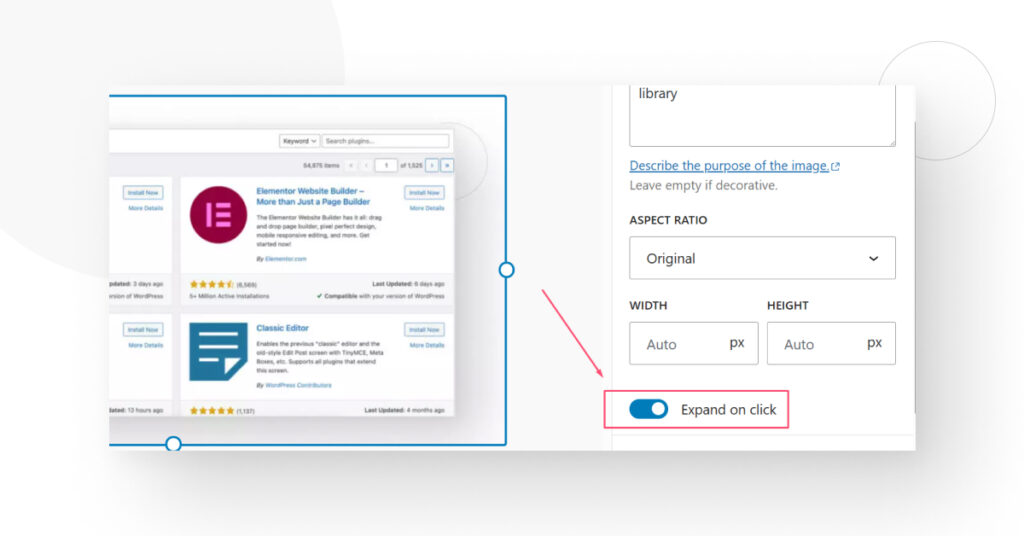Viewport: 1024px width, 536px height.
Task: Open the WordPress Contributors author link
Action: pyautogui.click(x=298, y=385)
